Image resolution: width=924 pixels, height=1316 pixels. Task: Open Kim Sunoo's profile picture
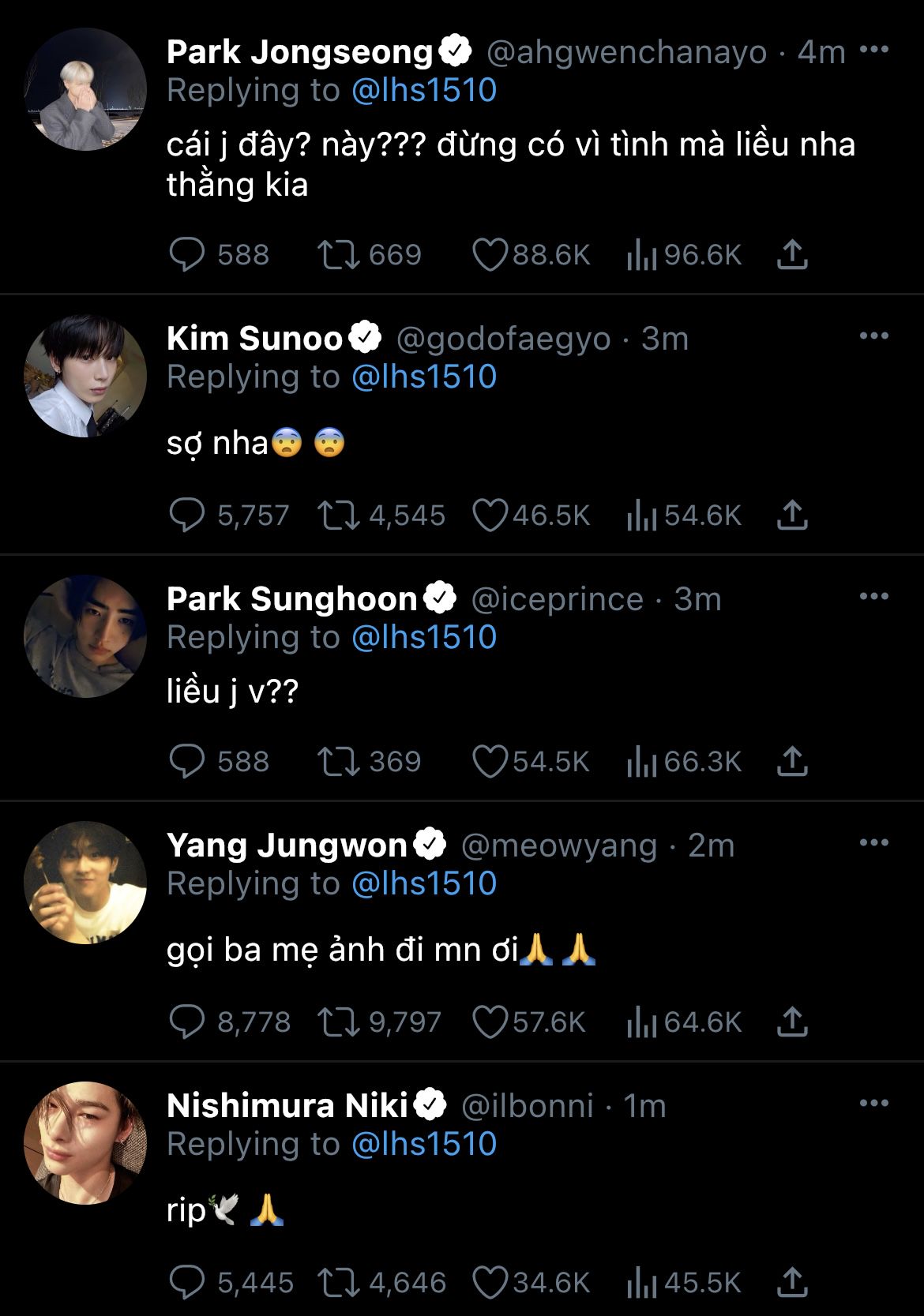85,376
